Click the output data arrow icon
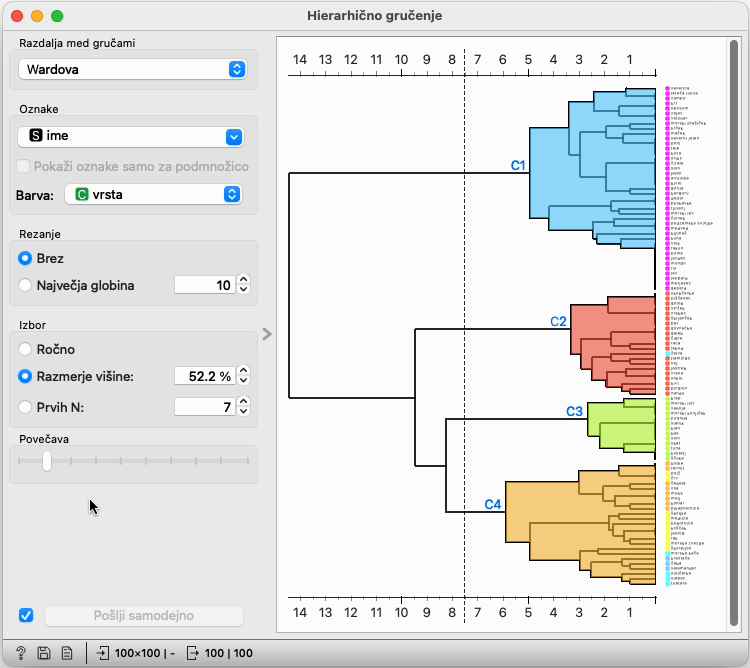 click(192, 653)
